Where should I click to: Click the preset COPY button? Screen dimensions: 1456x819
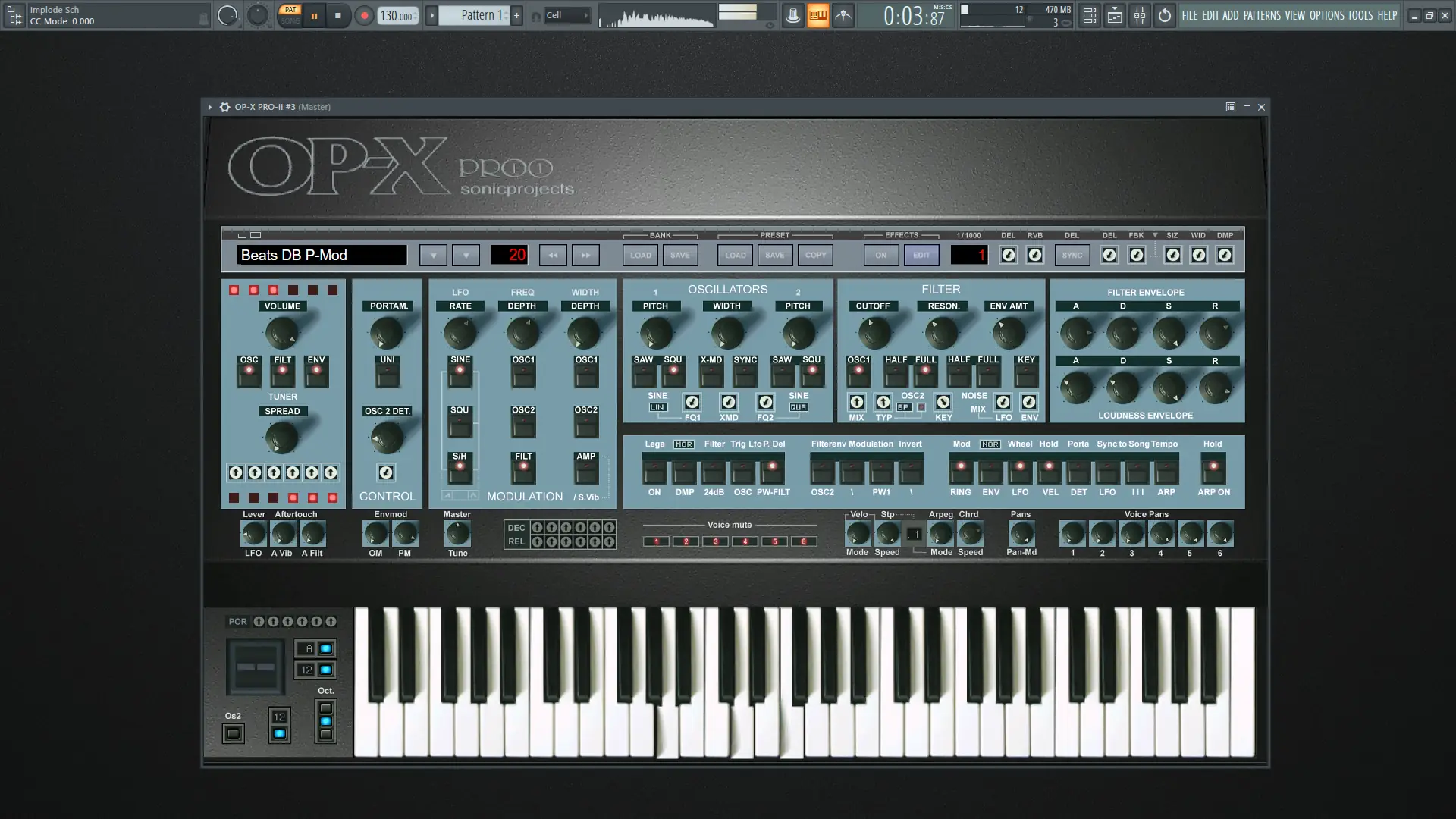815,256
